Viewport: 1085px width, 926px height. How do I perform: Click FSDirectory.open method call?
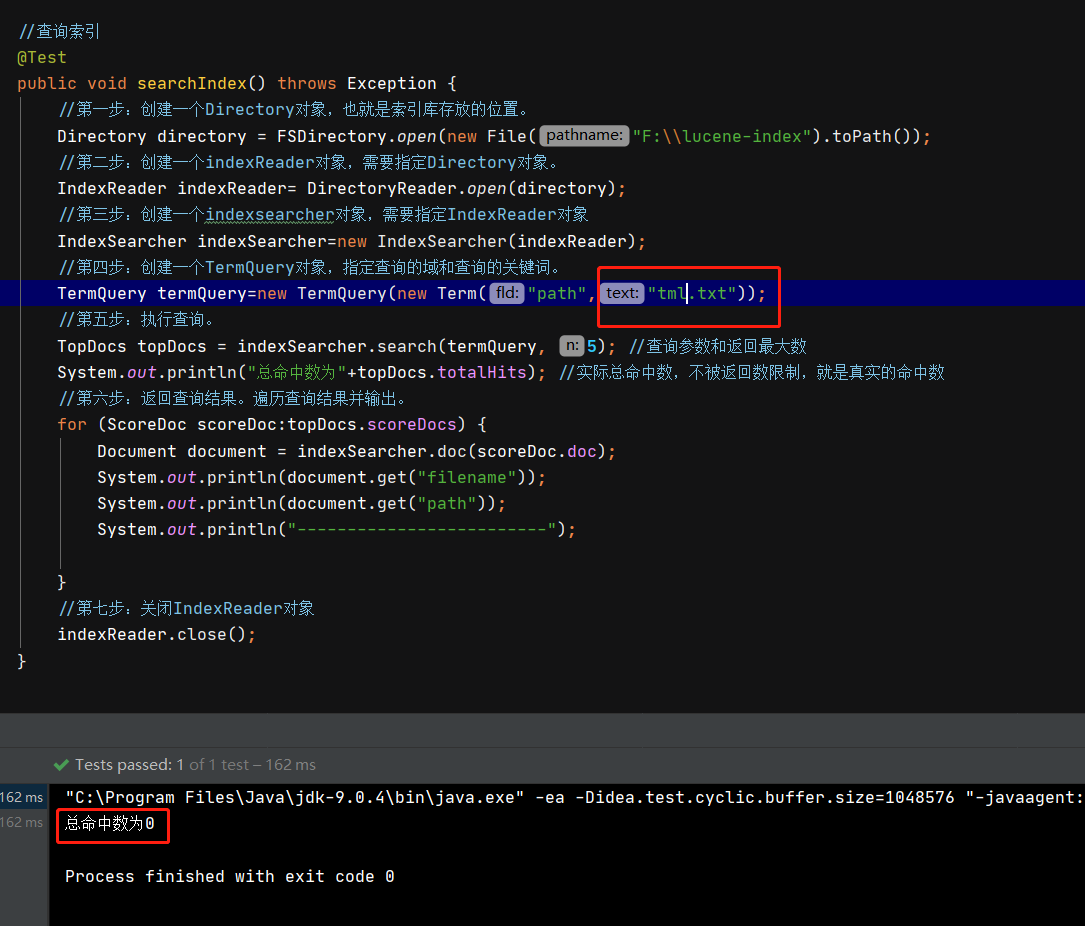356,136
